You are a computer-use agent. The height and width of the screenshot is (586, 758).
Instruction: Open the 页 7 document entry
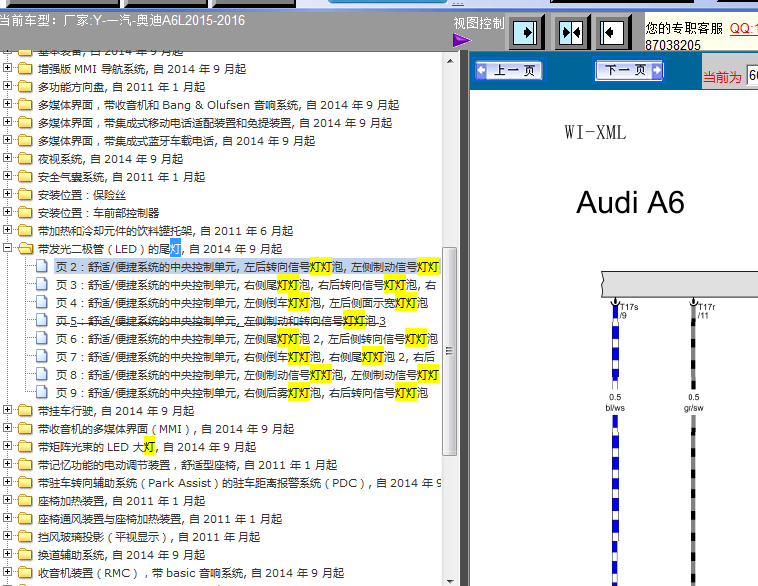tap(245, 357)
